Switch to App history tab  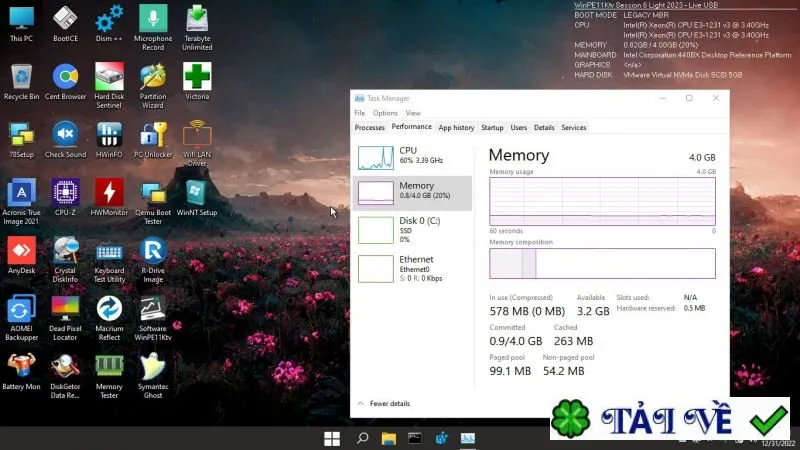click(456, 128)
